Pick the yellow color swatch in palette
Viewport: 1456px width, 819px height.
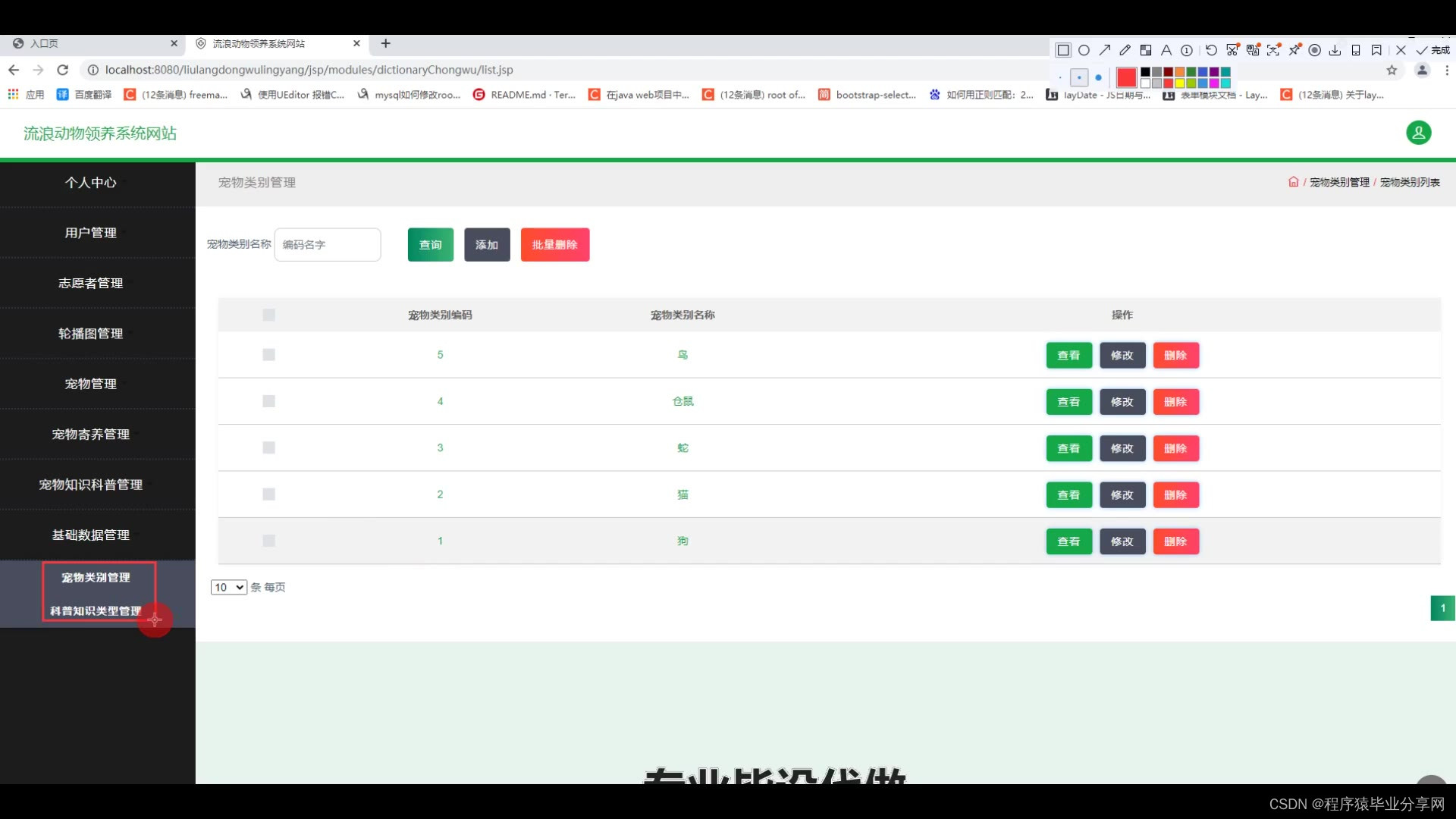pyautogui.click(x=1180, y=83)
